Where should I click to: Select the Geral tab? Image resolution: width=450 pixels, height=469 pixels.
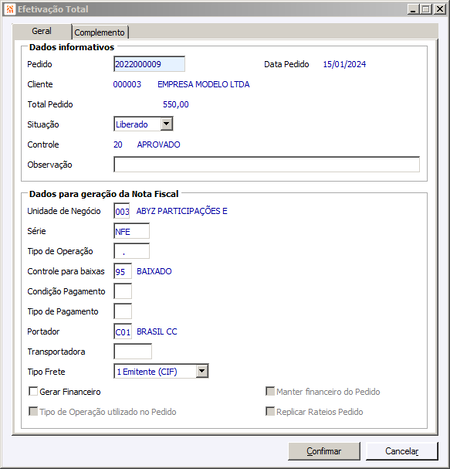click(42, 31)
